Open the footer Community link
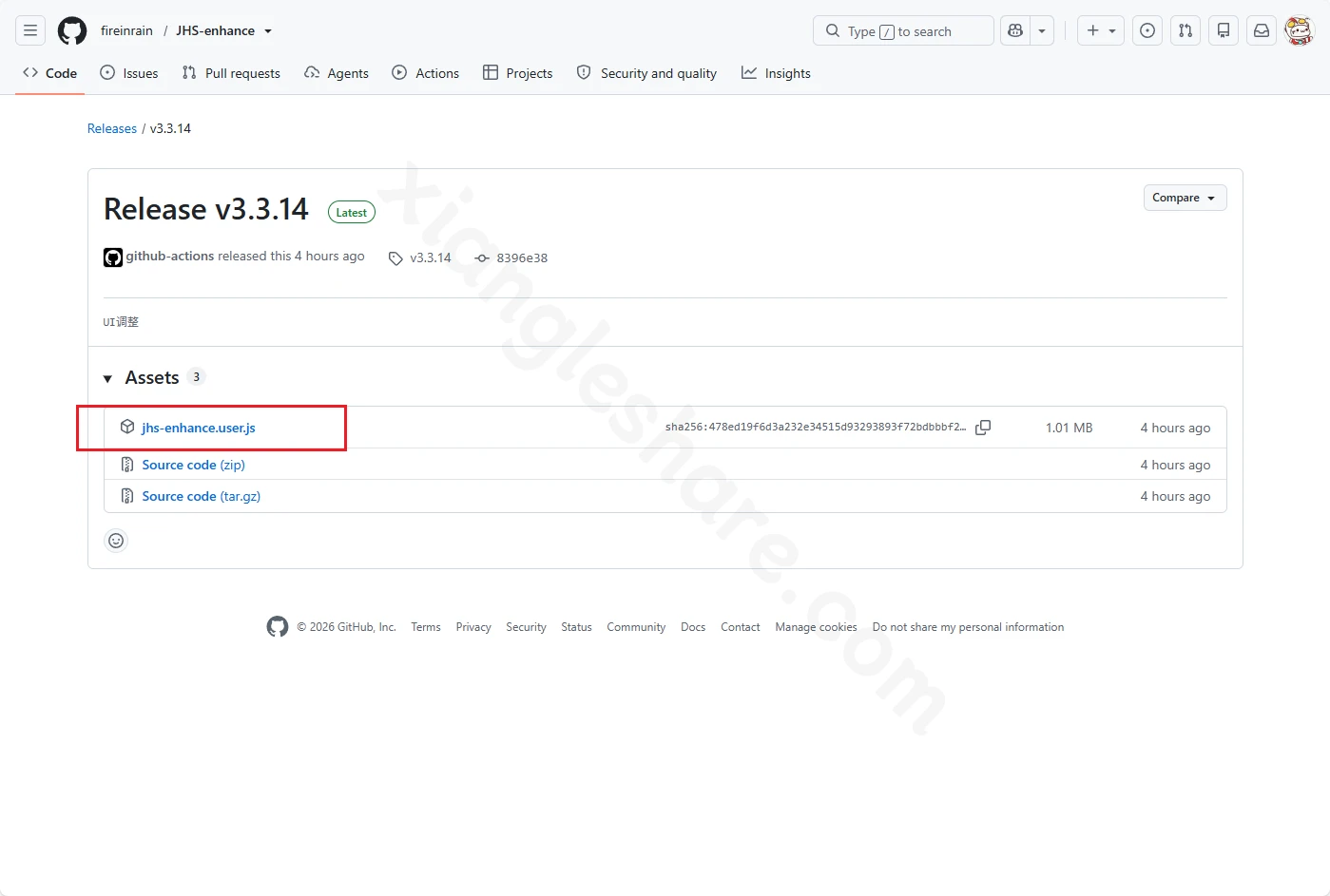This screenshot has width=1330, height=896. tap(637, 627)
